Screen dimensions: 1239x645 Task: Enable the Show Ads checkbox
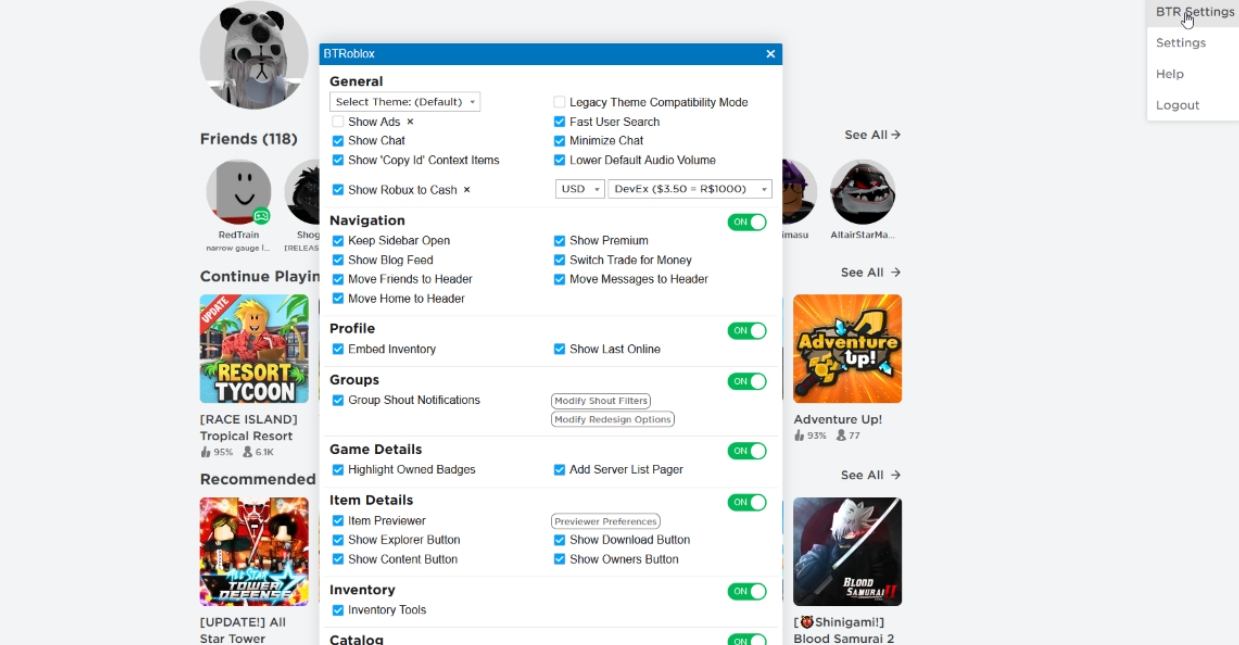(338, 122)
